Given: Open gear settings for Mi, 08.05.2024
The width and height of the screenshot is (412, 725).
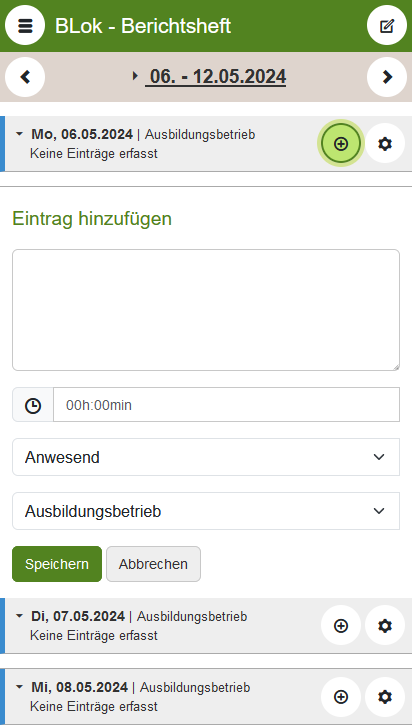Looking at the screenshot, I should click(x=385, y=697).
